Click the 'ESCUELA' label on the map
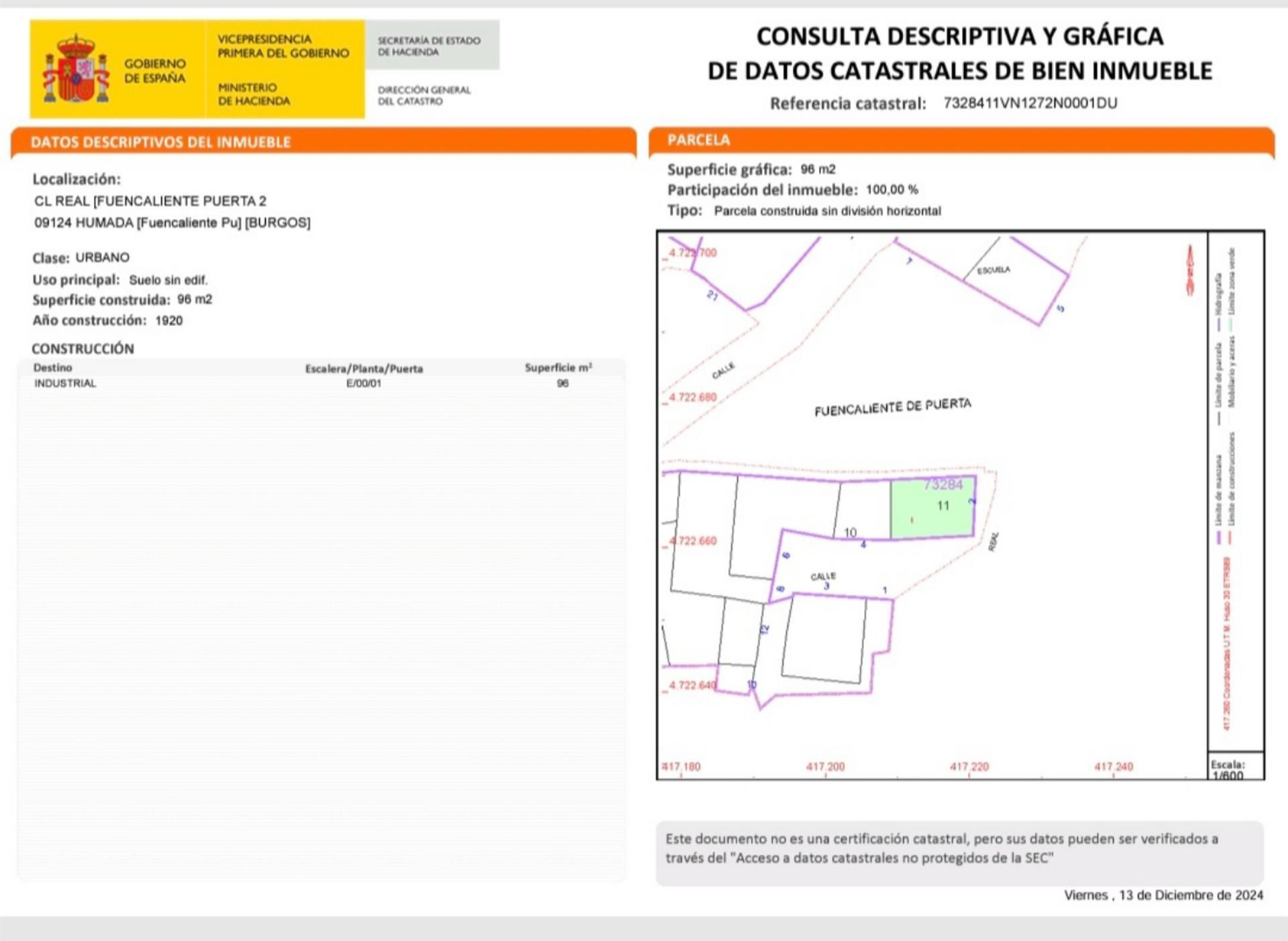This screenshot has width=1288, height=941. pos(994,270)
